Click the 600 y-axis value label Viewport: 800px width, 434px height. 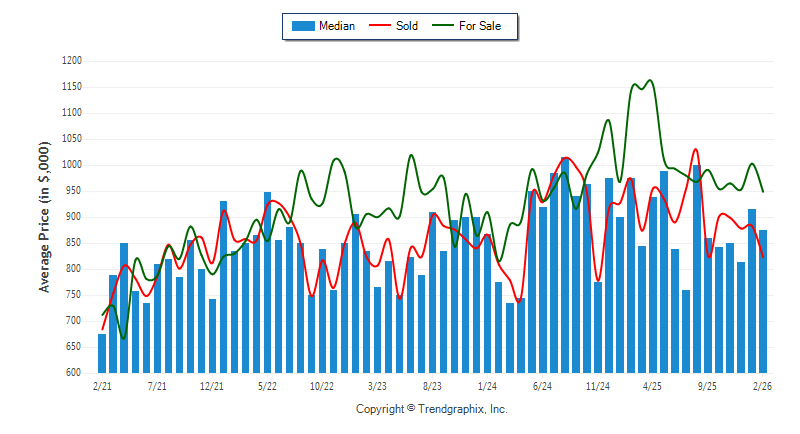[x=73, y=373]
